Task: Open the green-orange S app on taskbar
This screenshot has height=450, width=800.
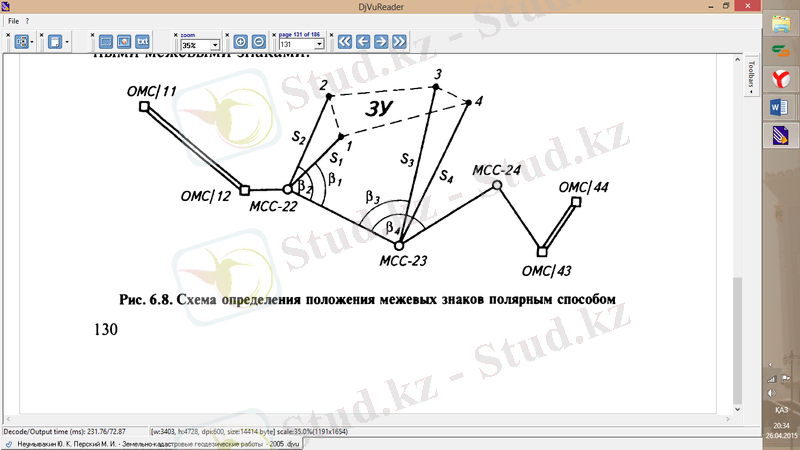Action: 781,51
